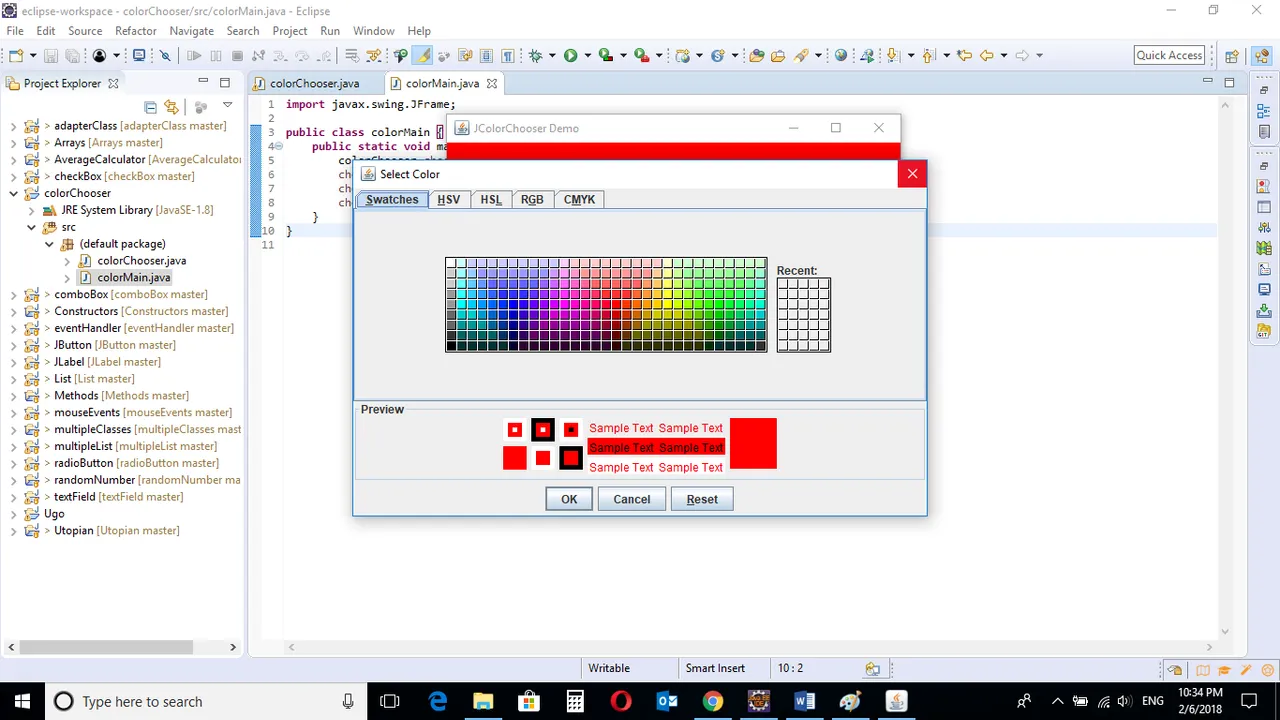1280x720 pixels.
Task: Click the Debug bug icon in toolbar
Action: coord(536,56)
